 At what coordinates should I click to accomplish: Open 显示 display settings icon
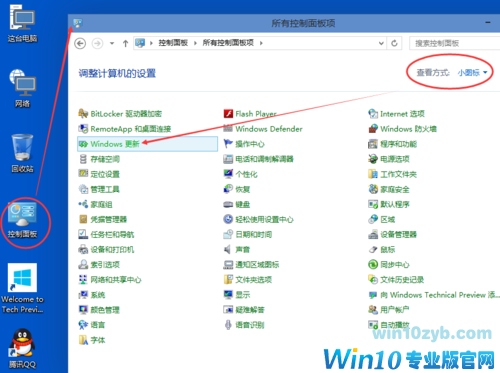pos(228,294)
